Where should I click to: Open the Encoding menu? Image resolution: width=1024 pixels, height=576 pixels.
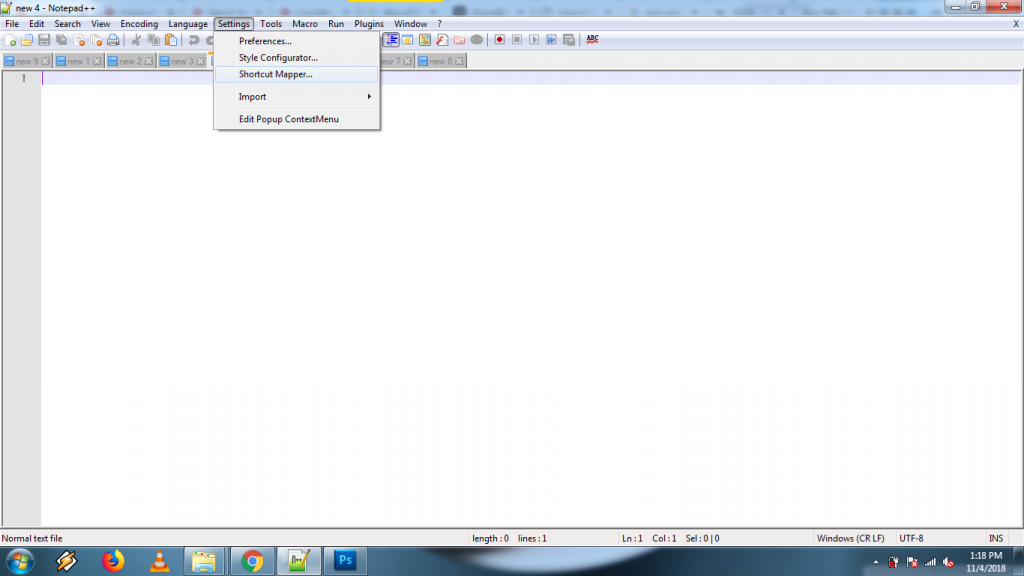point(139,24)
